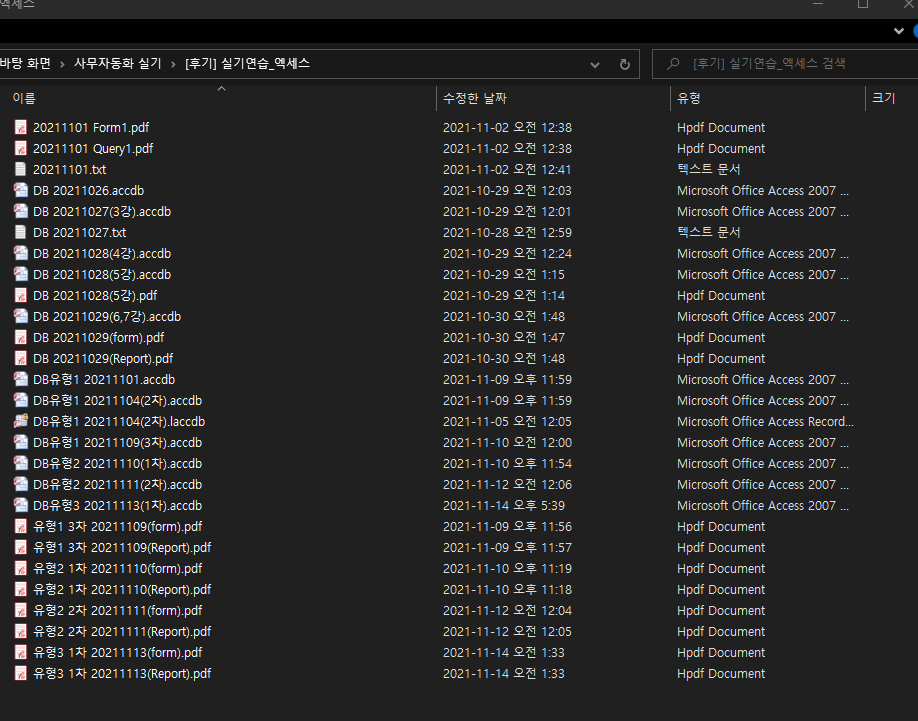Expand the ribbon with the top-right chevron

[x=901, y=31]
